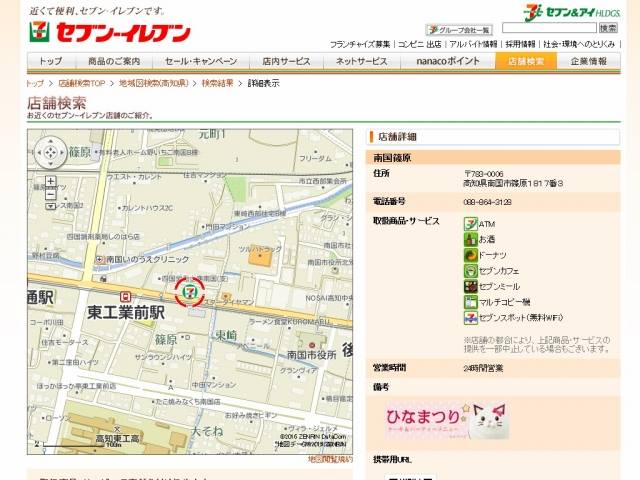The height and width of the screenshot is (480, 640).
Task: Open the トップ navigation tab
Action: (x=51, y=61)
